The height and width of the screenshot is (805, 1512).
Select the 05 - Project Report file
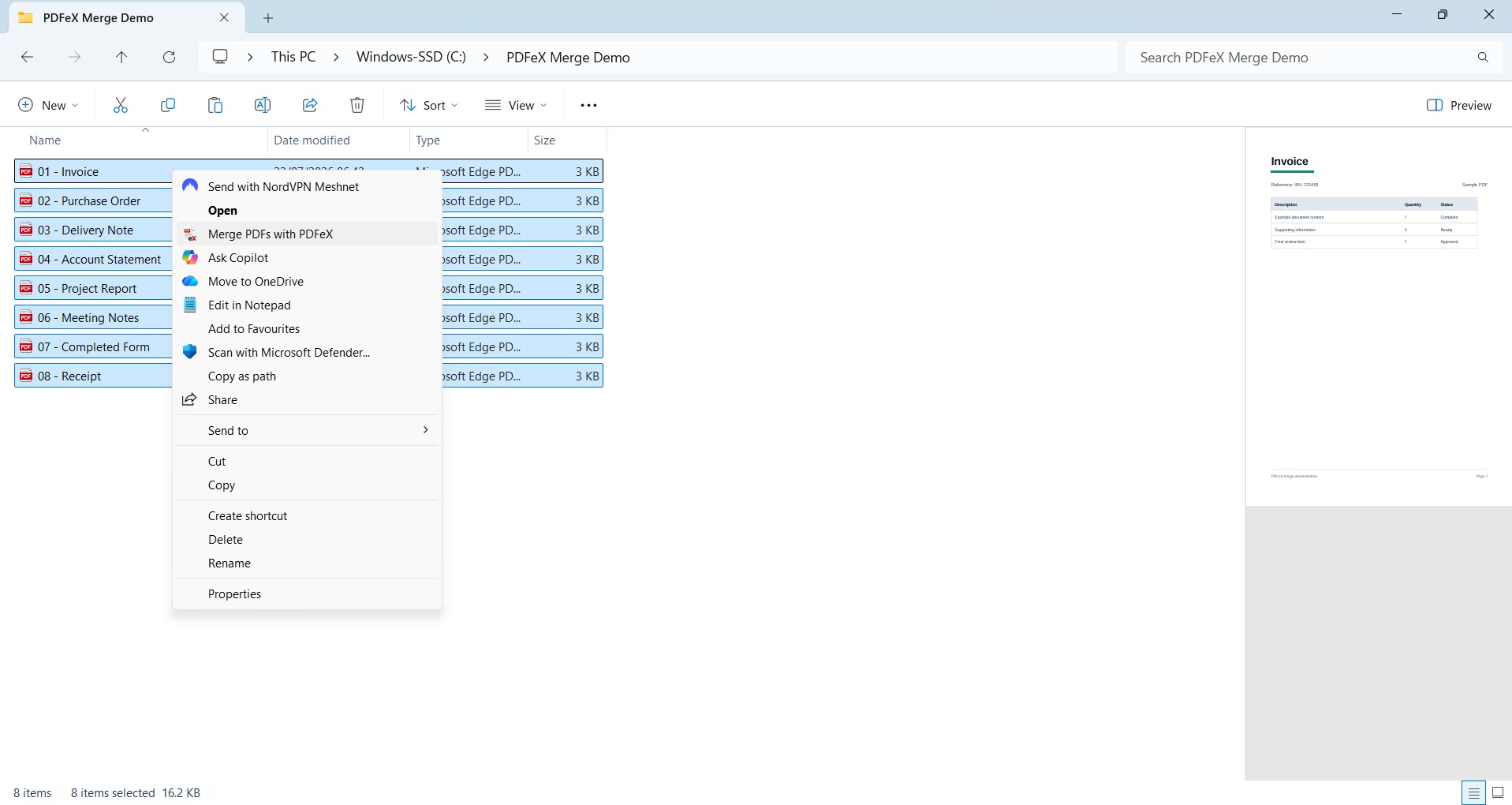94,288
